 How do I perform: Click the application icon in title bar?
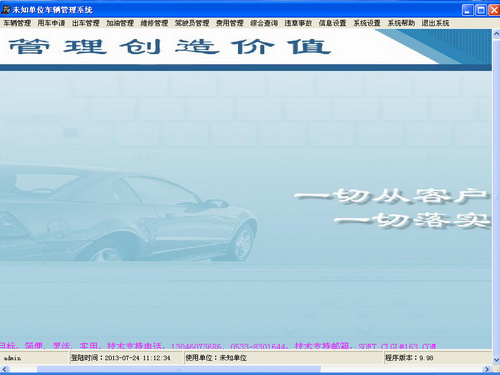pyautogui.click(x=6, y=10)
